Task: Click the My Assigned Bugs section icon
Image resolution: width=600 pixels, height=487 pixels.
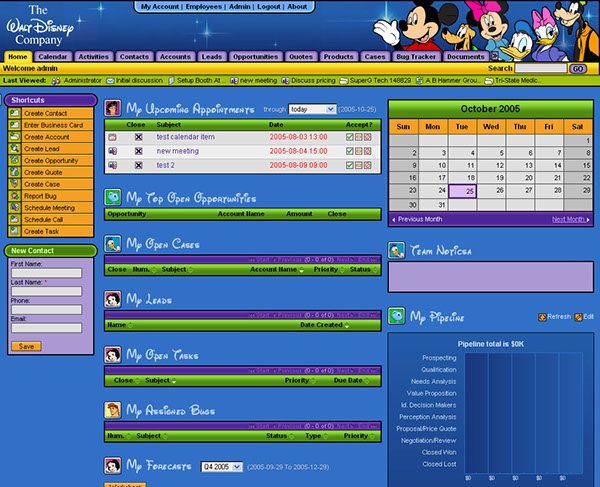Action: [113, 410]
